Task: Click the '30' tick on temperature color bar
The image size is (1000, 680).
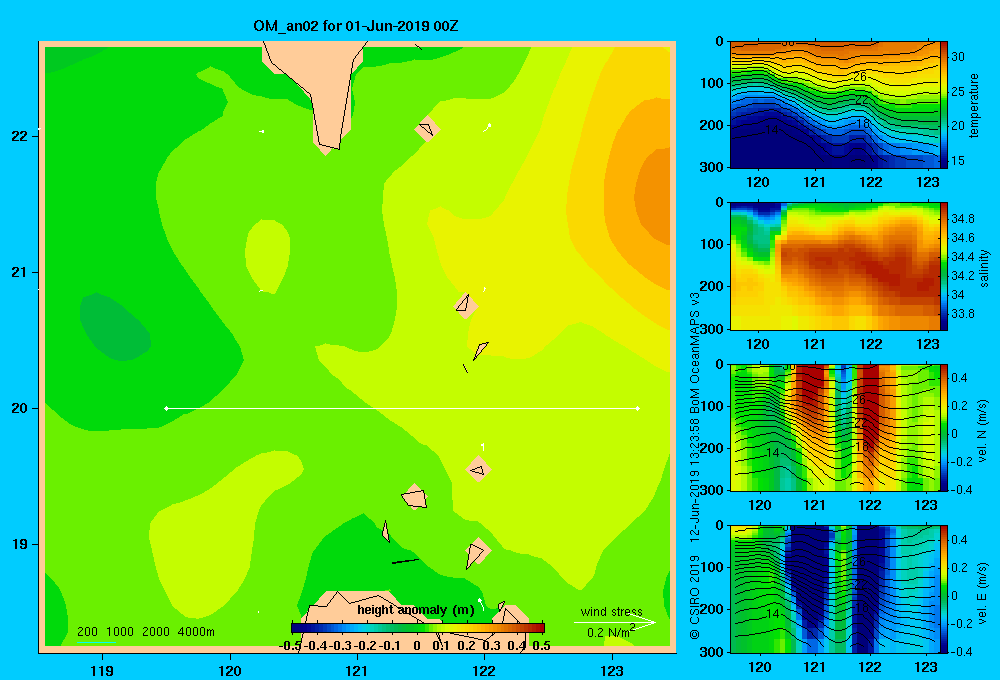Action: (x=958, y=57)
